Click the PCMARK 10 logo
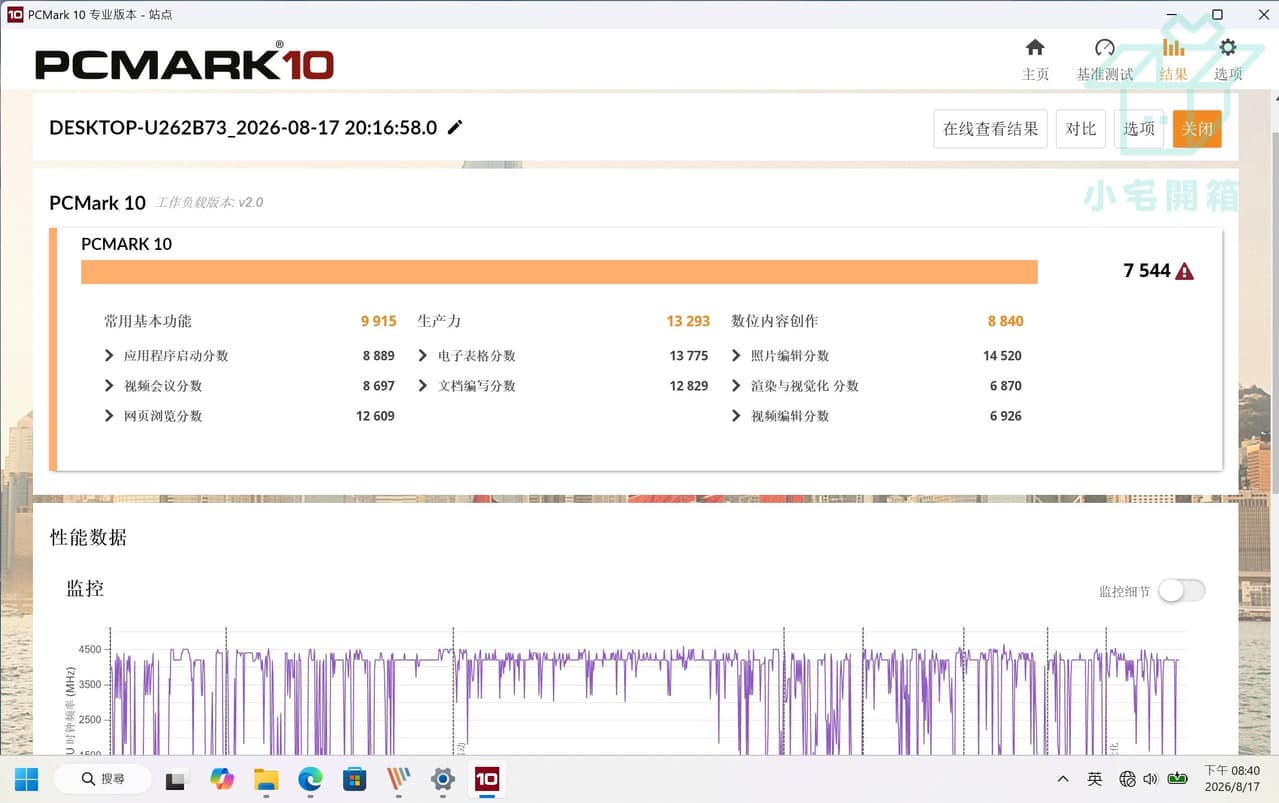 pos(184,62)
